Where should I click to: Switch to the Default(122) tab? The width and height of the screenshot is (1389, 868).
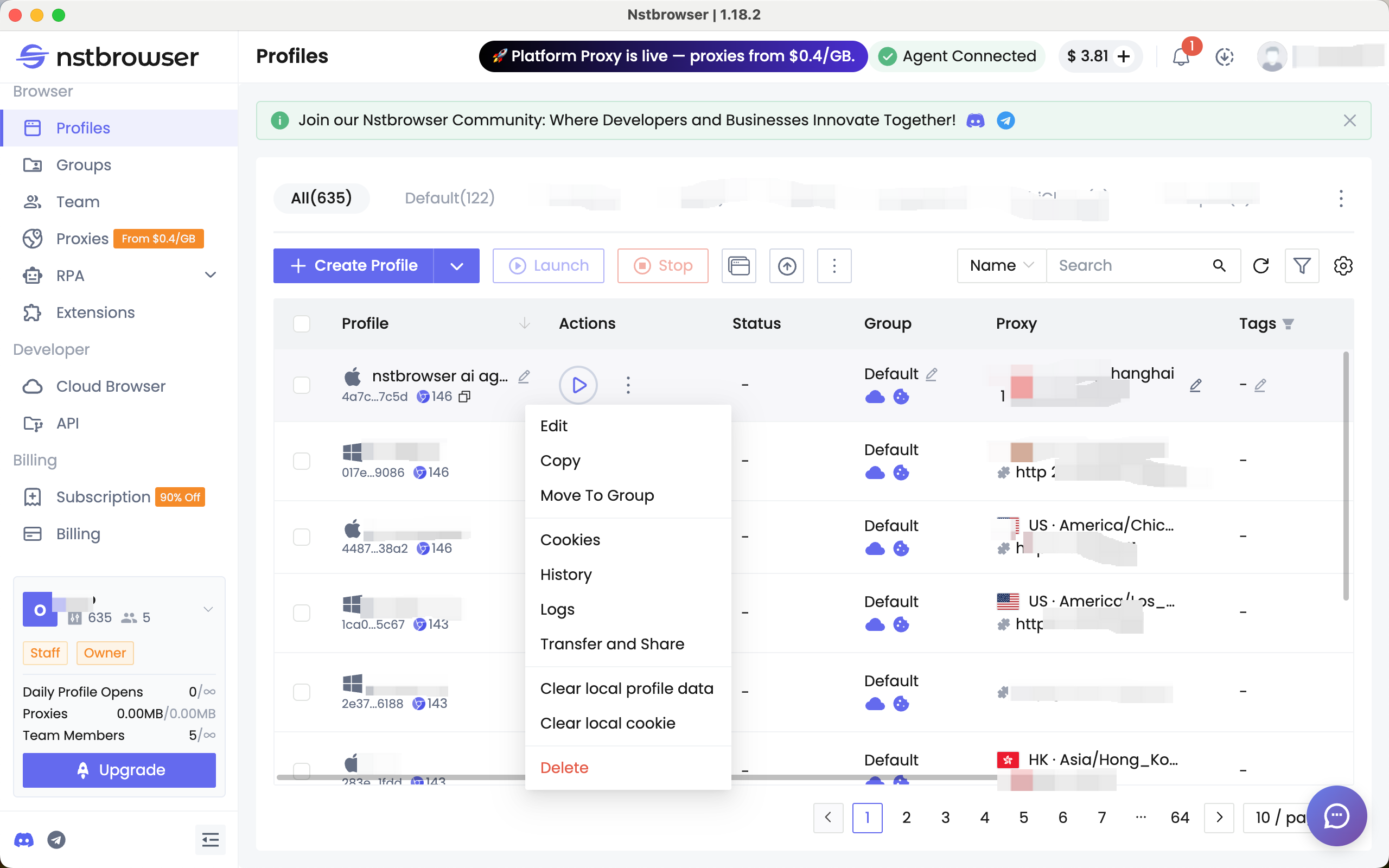pos(449,197)
